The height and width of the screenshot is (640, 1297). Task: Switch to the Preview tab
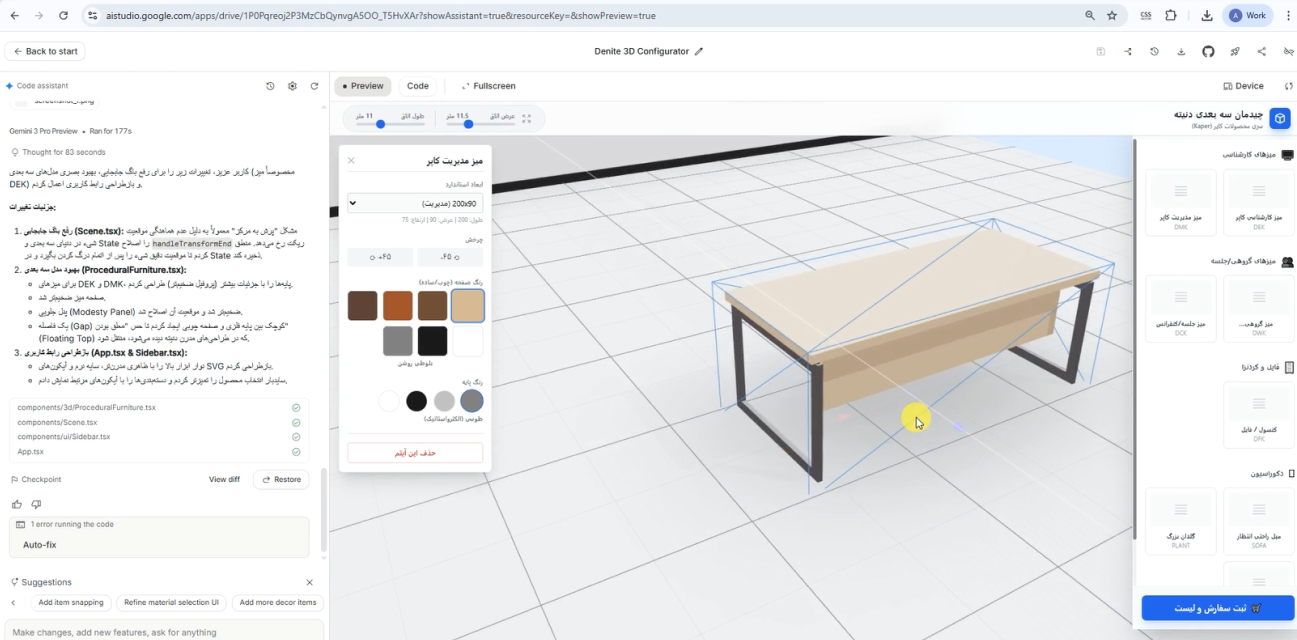point(362,86)
